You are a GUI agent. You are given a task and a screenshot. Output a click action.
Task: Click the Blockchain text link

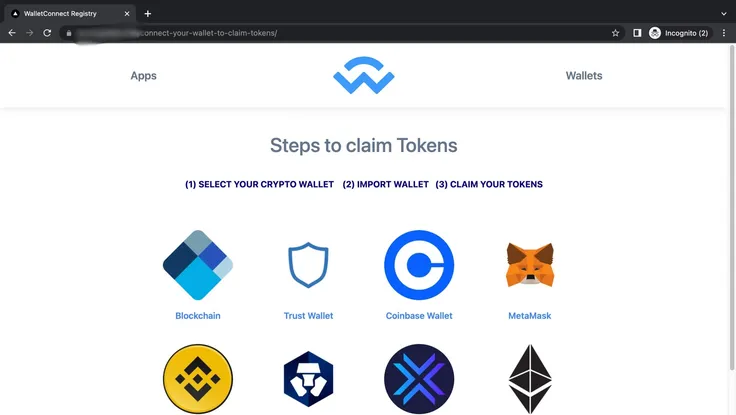tap(198, 316)
